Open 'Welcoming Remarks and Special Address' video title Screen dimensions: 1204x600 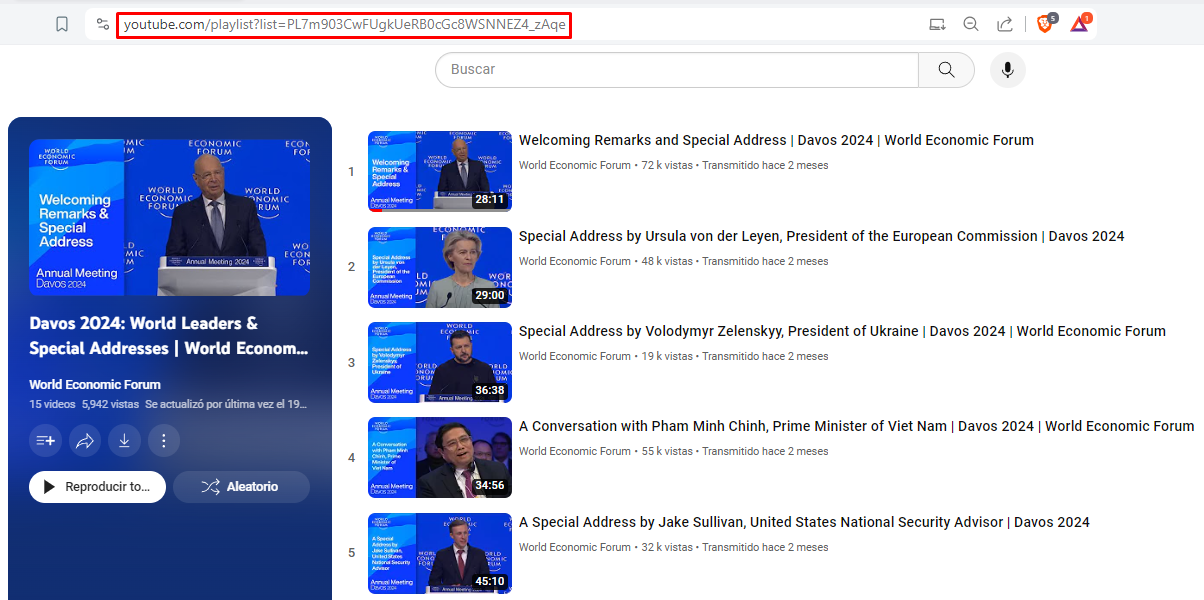tap(776, 141)
